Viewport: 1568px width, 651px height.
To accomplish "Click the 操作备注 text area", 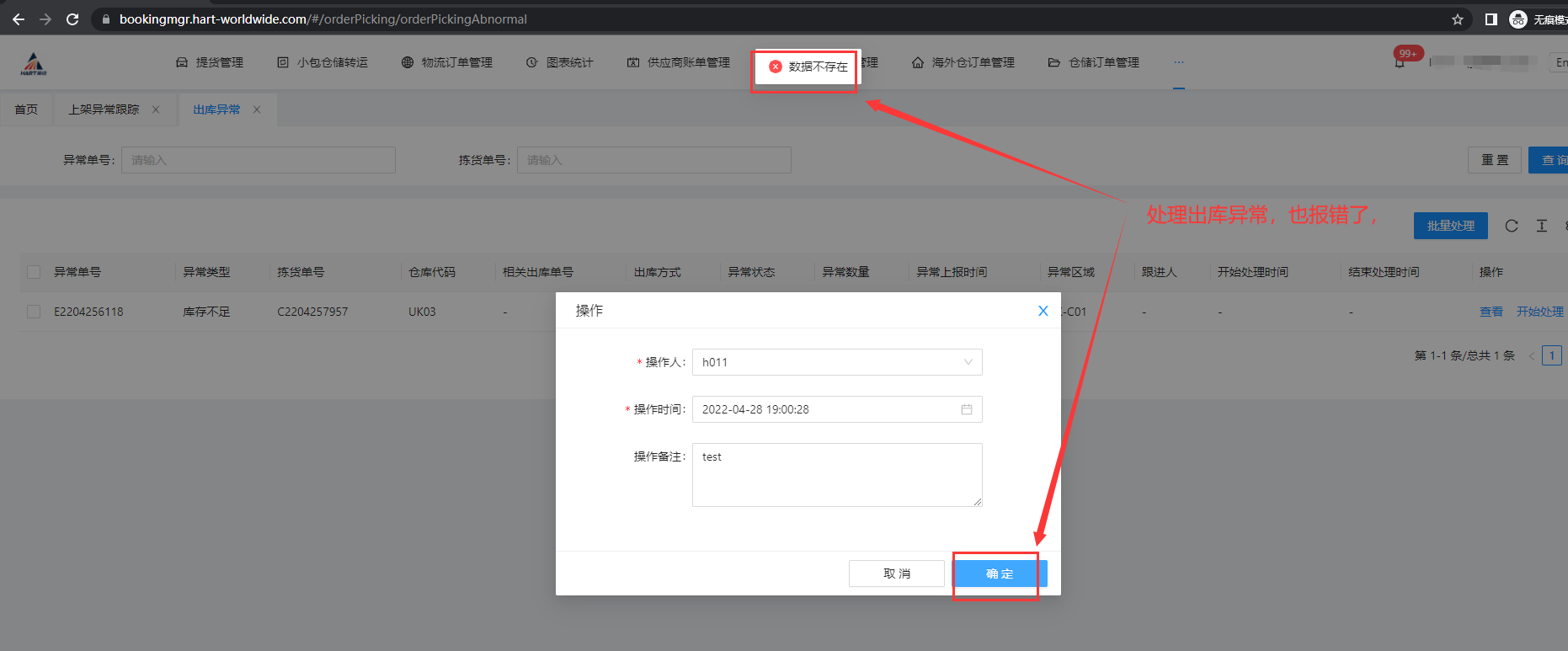I will (x=836, y=475).
